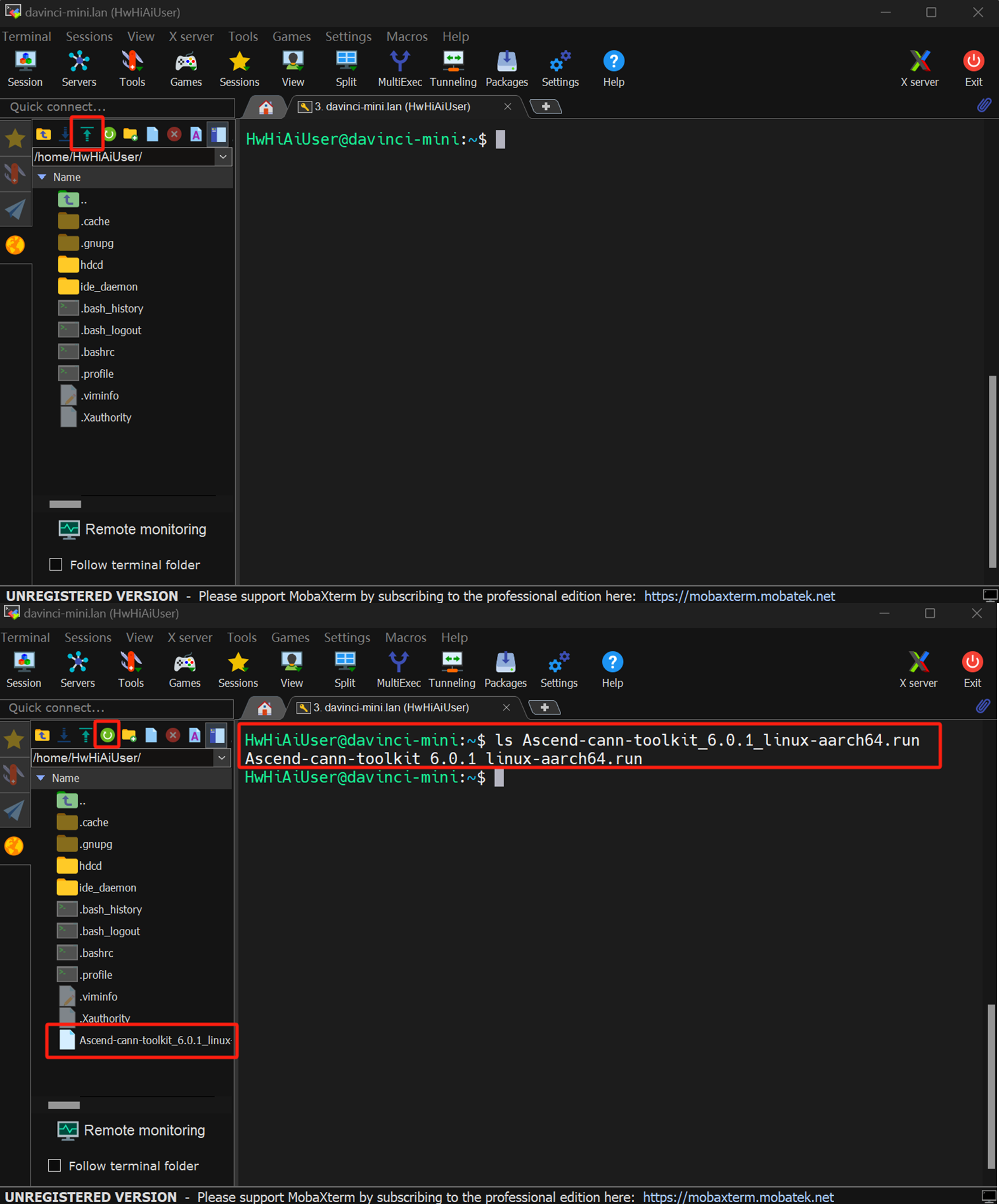Click the parent-folder icon in upper window's file toolbar
This screenshot has height=1204, width=999.
43,134
